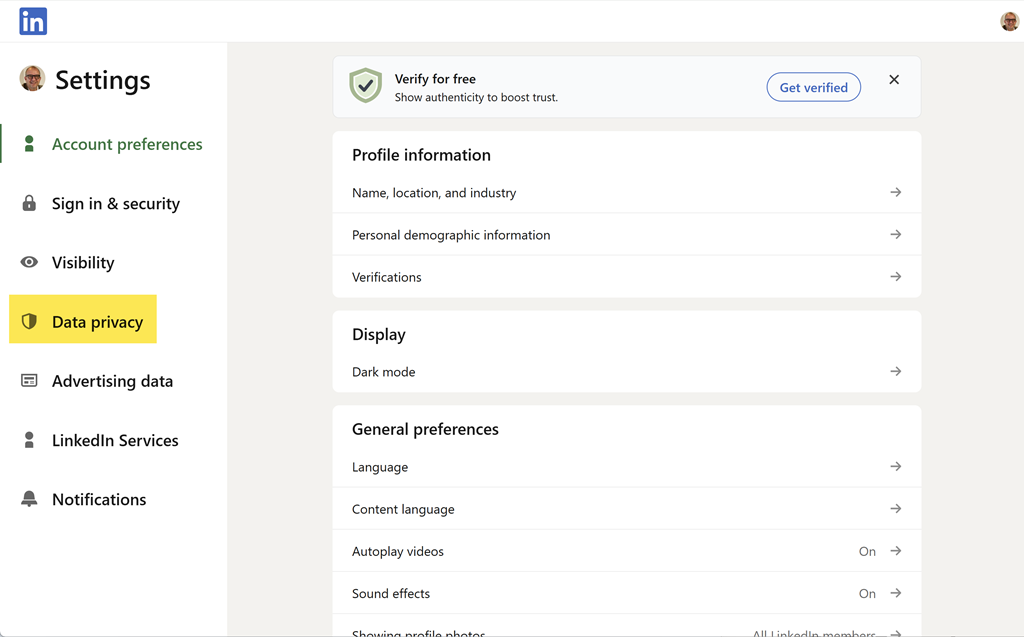The image size is (1024, 637).
Task: Expand arrow next to Verifications
Action: [x=895, y=276]
